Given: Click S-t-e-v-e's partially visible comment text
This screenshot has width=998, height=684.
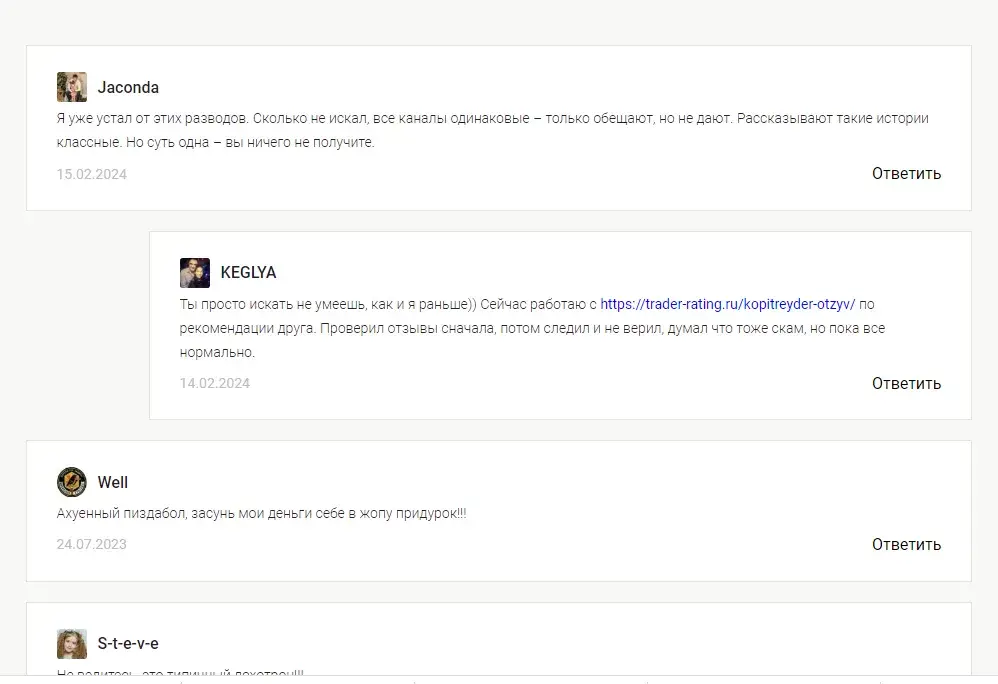Looking at the screenshot, I should tap(180, 672).
